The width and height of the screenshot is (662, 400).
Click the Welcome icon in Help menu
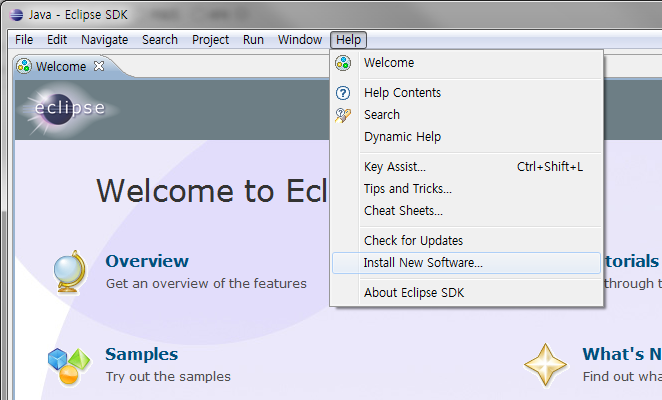[343, 63]
